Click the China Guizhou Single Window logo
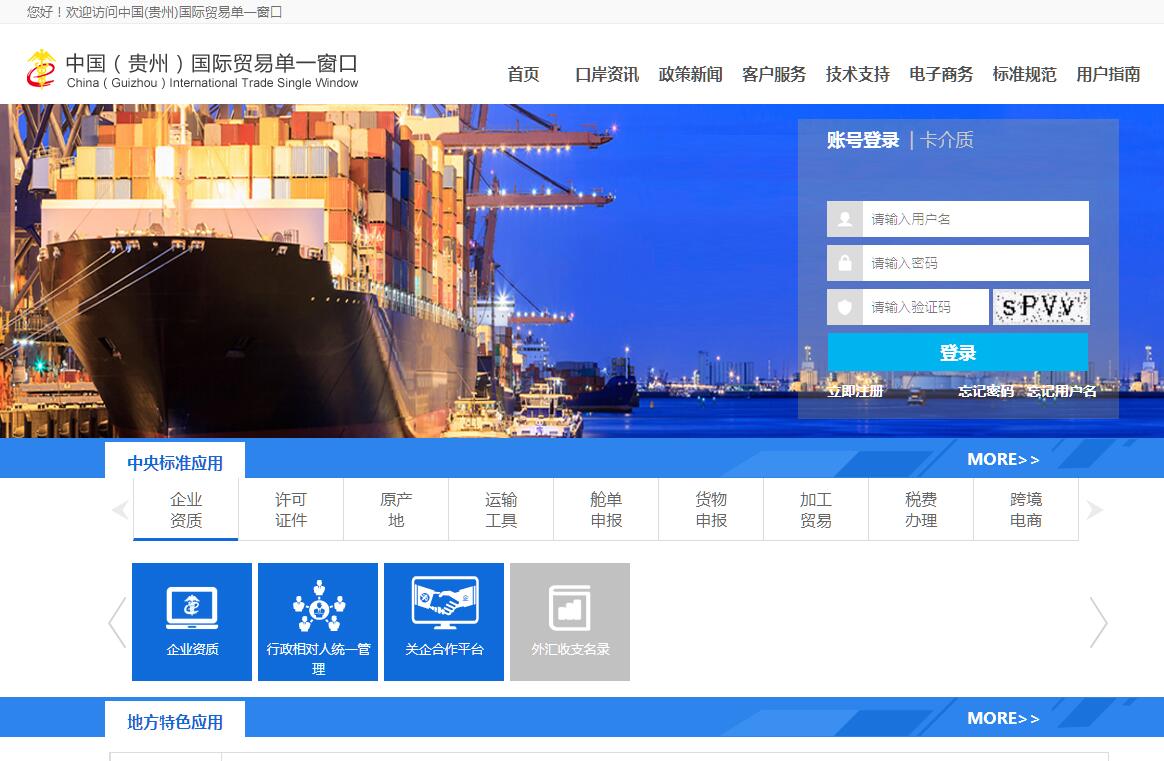The image size is (1164, 761). pos(192,69)
